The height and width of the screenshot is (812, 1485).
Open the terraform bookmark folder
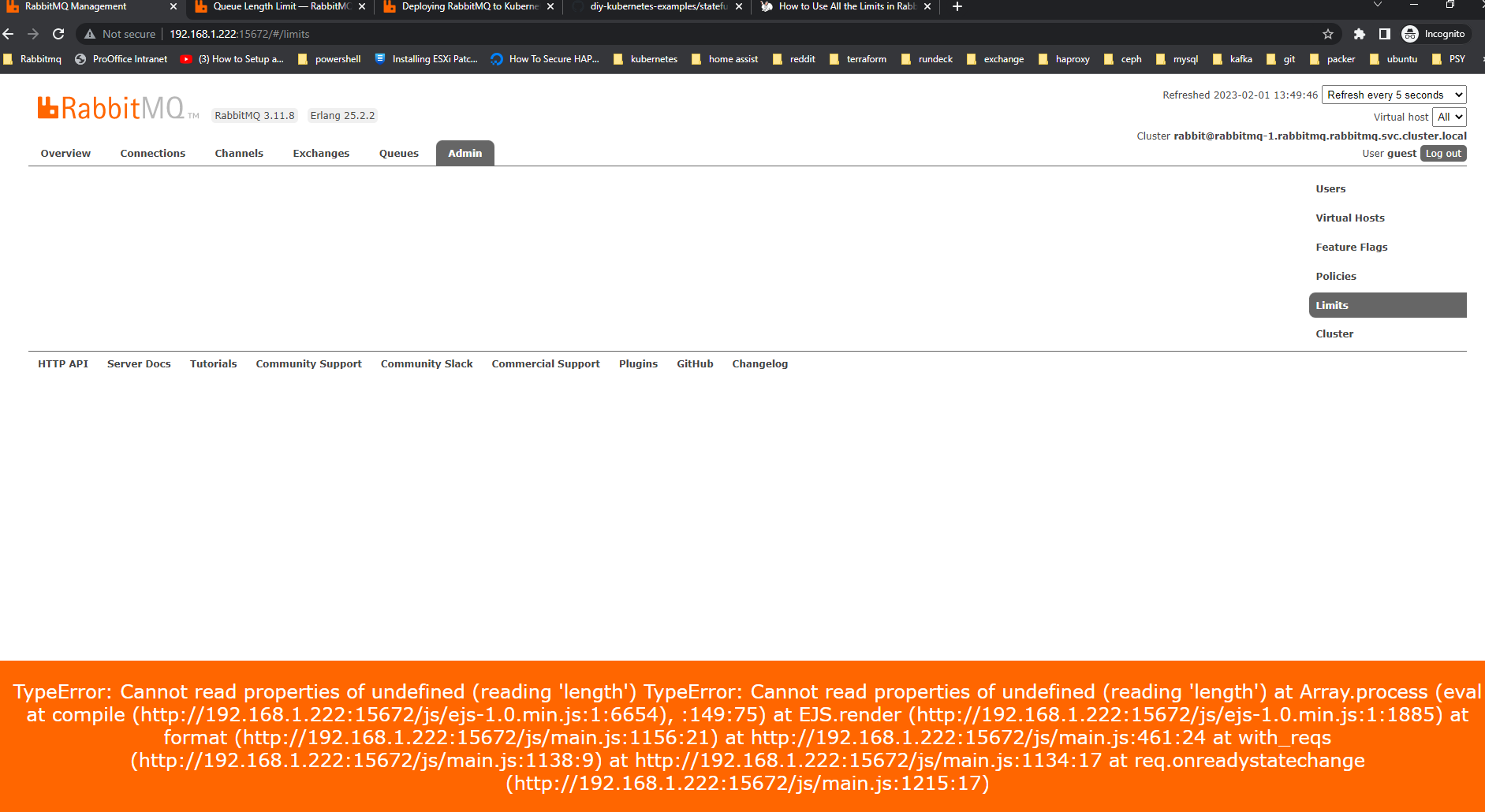click(x=858, y=59)
